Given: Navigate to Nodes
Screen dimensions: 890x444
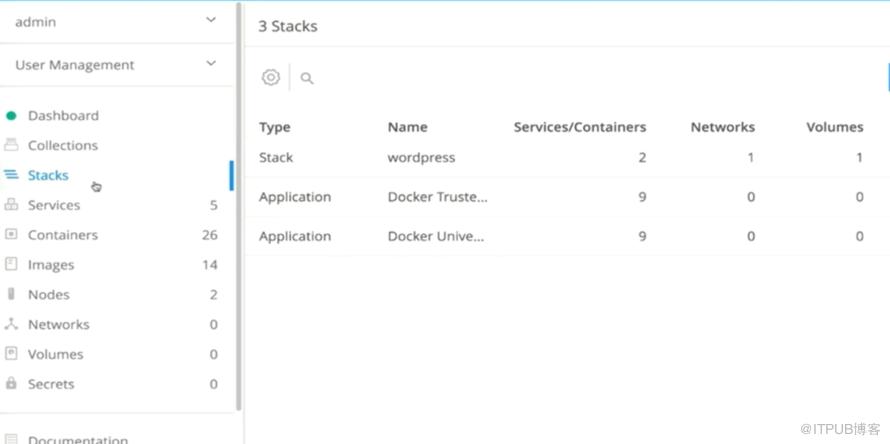Looking at the screenshot, I should point(48,295).
